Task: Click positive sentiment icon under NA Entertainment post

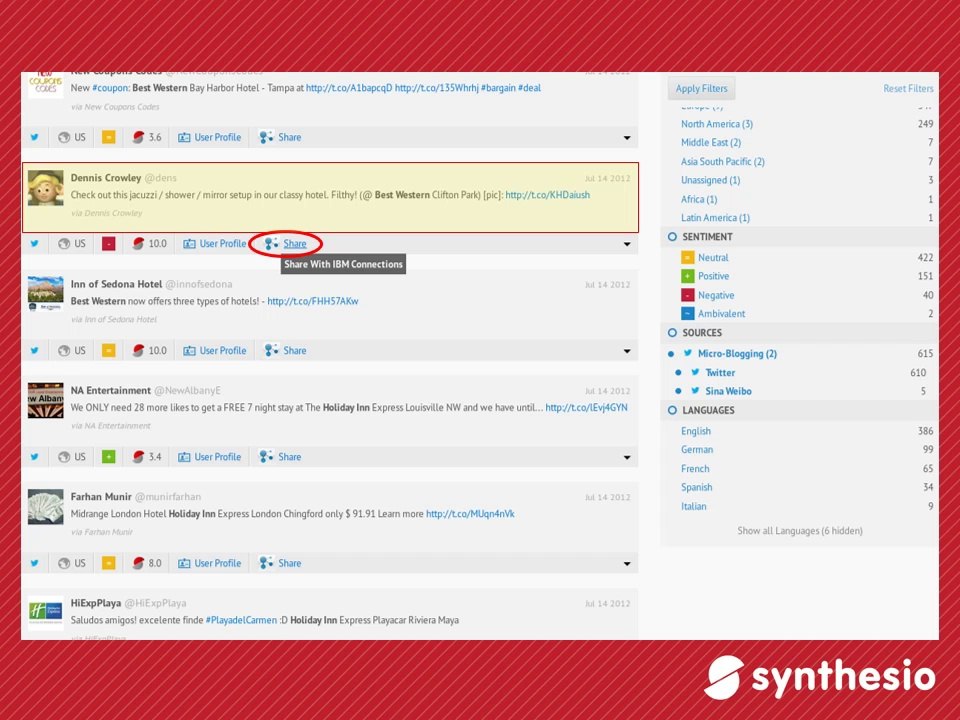Action: pos(108,457)
